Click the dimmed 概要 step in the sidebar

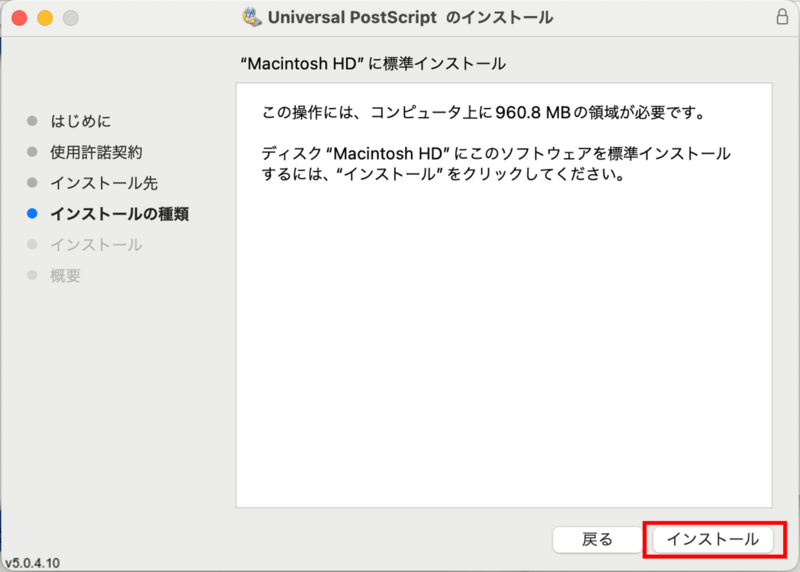tap(66, 276)
